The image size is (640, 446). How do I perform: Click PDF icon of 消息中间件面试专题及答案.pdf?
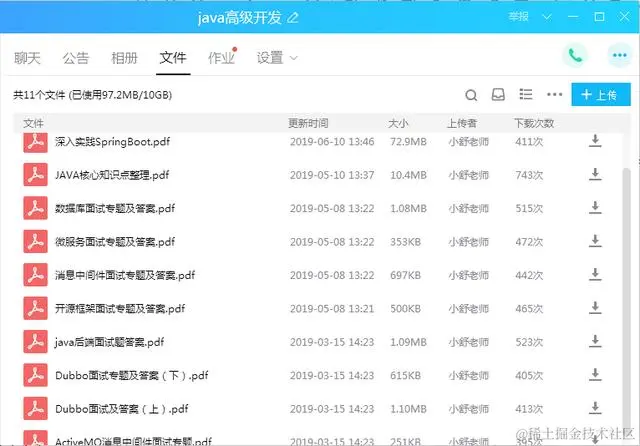(x=36, y=275)
